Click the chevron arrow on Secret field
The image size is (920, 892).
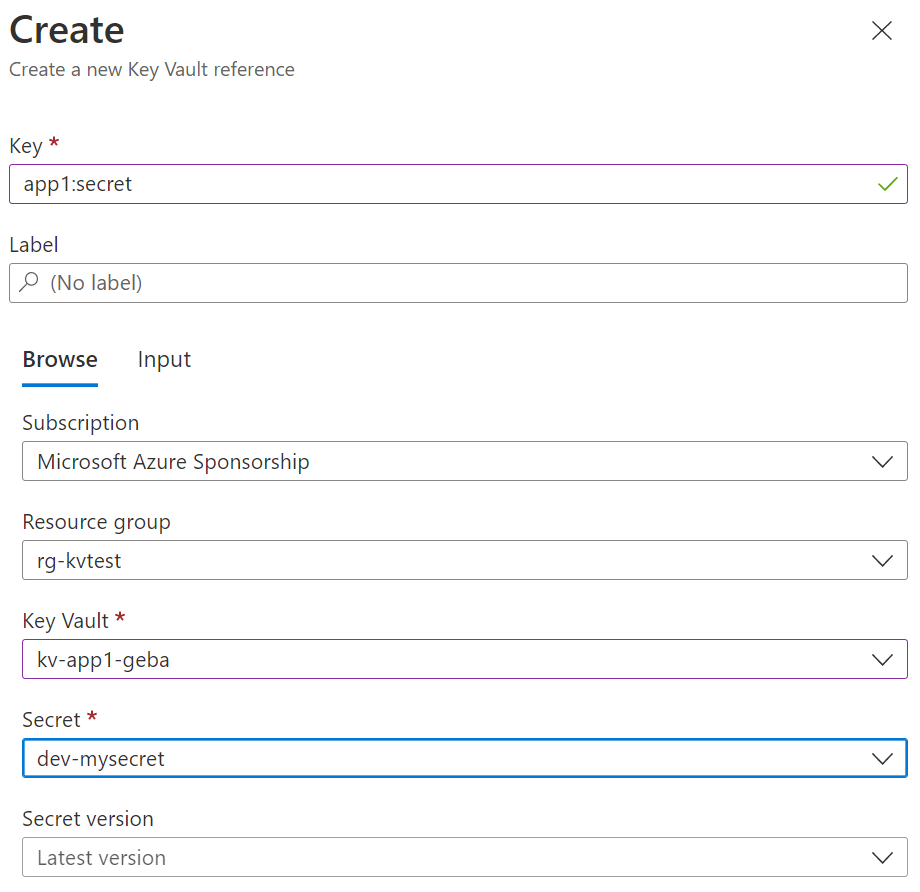click(881, 759)
